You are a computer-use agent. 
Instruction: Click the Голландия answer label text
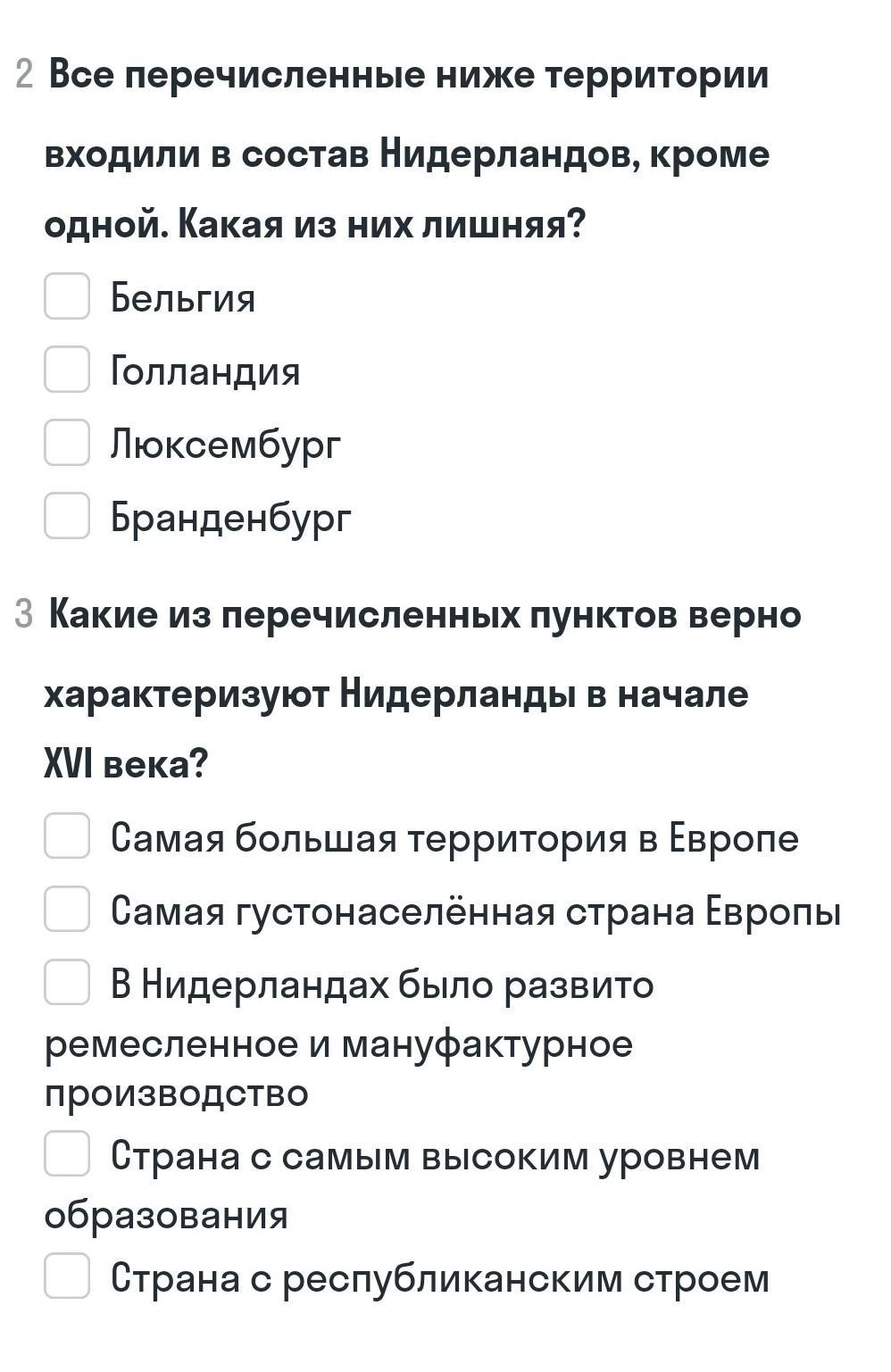coord(205,371)
